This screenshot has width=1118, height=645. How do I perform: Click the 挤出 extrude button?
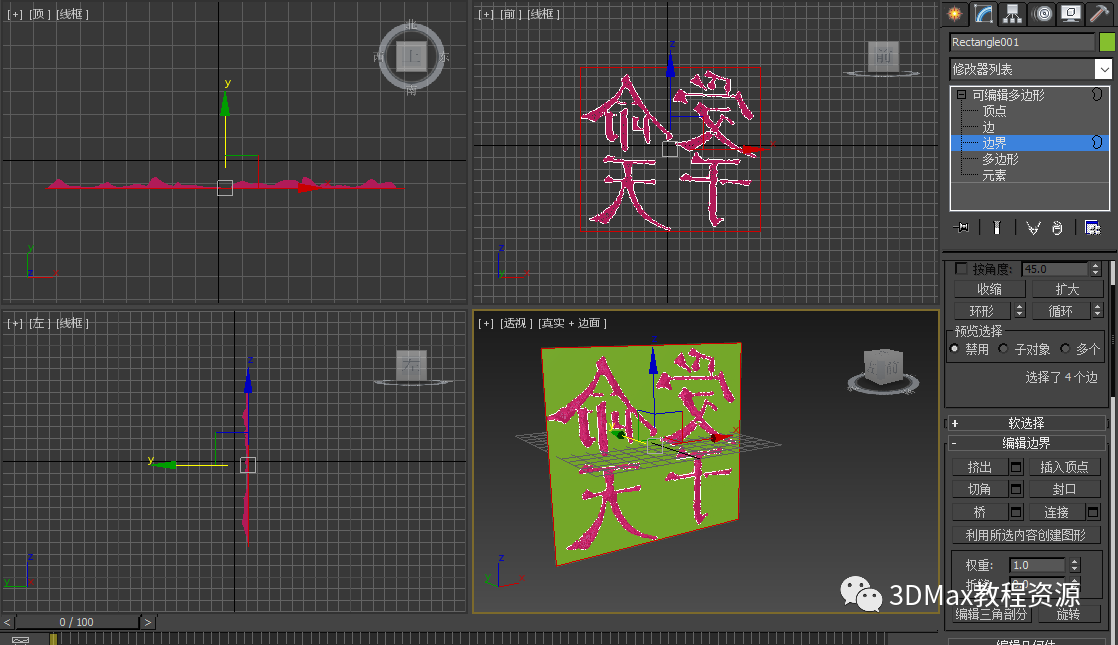[x=980, y=468]
